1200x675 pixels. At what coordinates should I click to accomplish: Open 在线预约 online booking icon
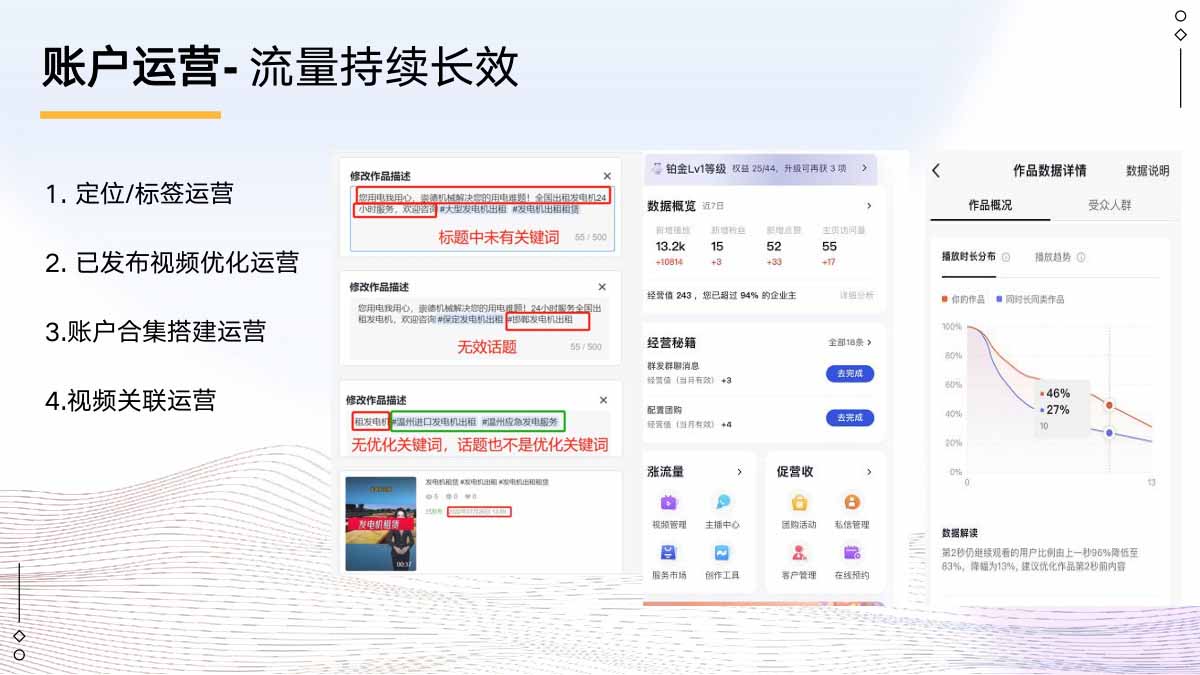pyautogui.click(x=852, y=554)
